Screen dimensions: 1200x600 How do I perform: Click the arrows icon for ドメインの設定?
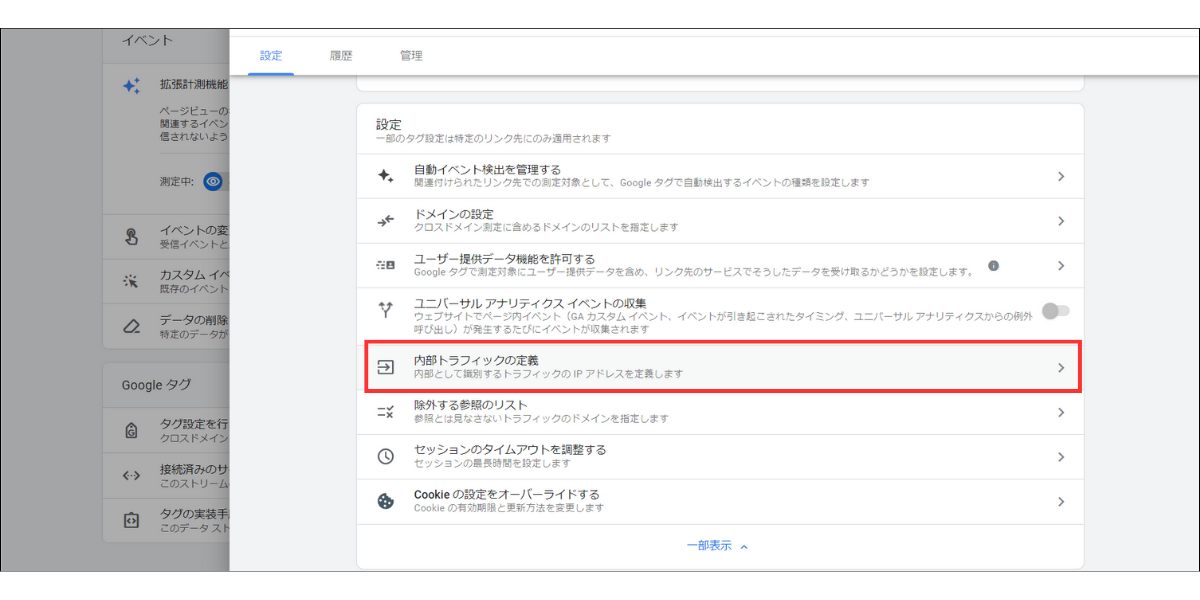[x=385, y=221]
